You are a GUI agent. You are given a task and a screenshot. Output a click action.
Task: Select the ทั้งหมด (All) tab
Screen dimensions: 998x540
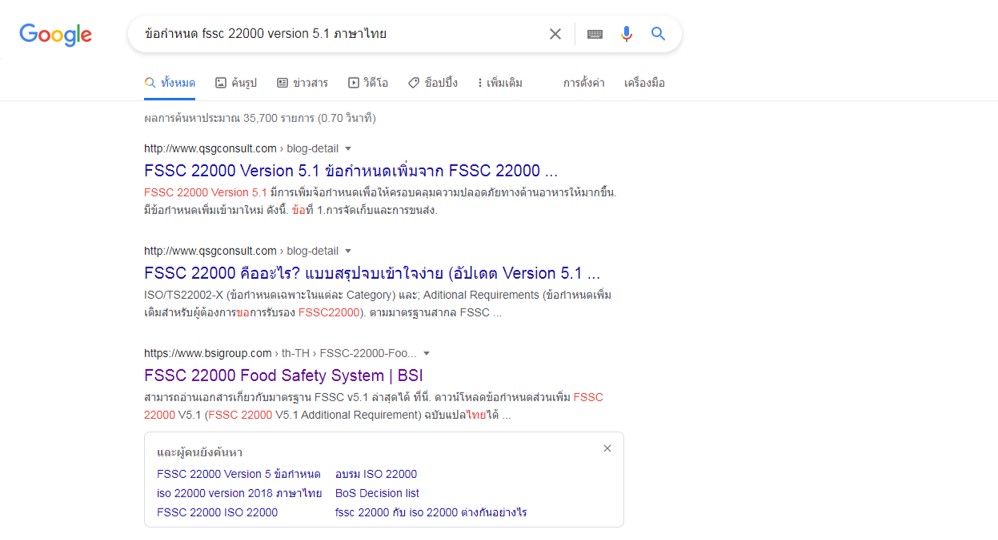pyautogui.click(x=170, y=83)
